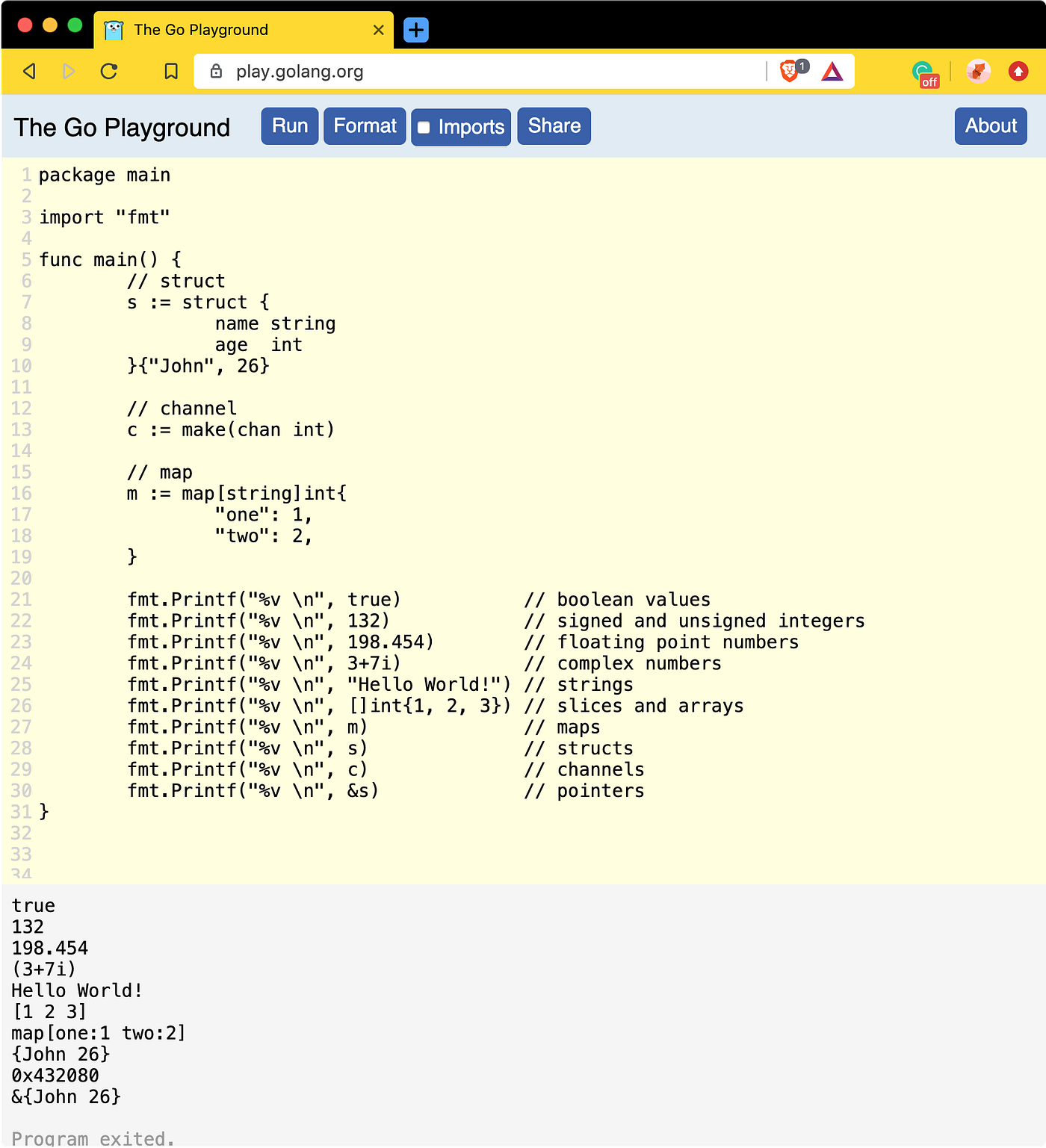Open a new tab with the plus button
1046x1148 pixels.
click(416, 30)
